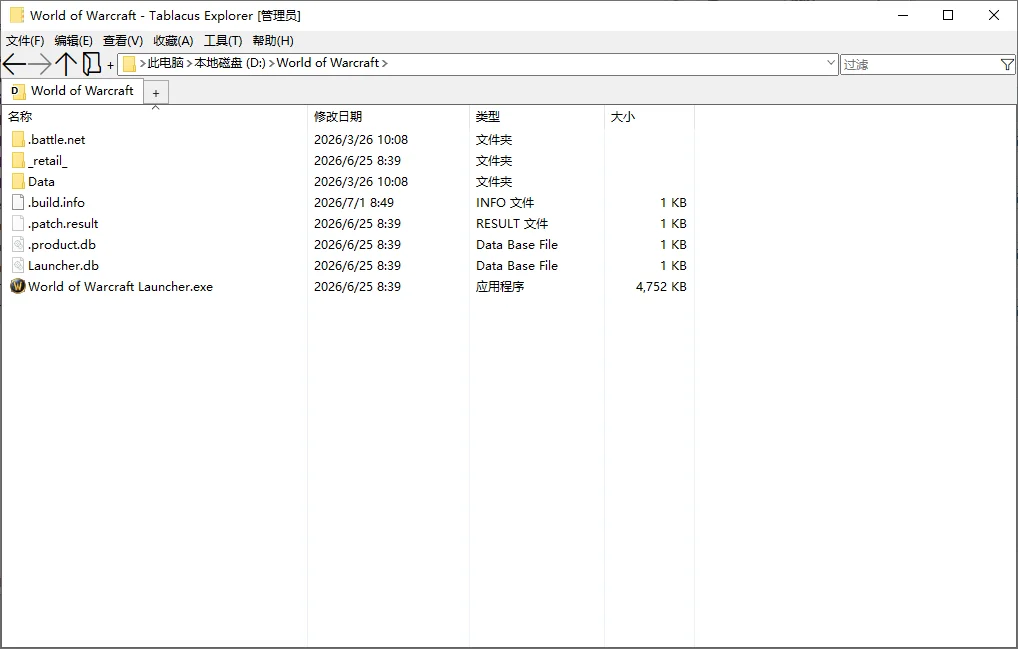
Task: Add a new tab with plus button
Action: [x=156, y=93]
